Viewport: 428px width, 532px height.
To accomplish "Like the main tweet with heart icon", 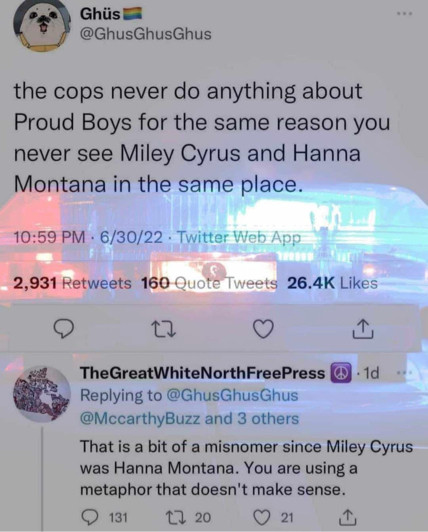I will [264, 329].
